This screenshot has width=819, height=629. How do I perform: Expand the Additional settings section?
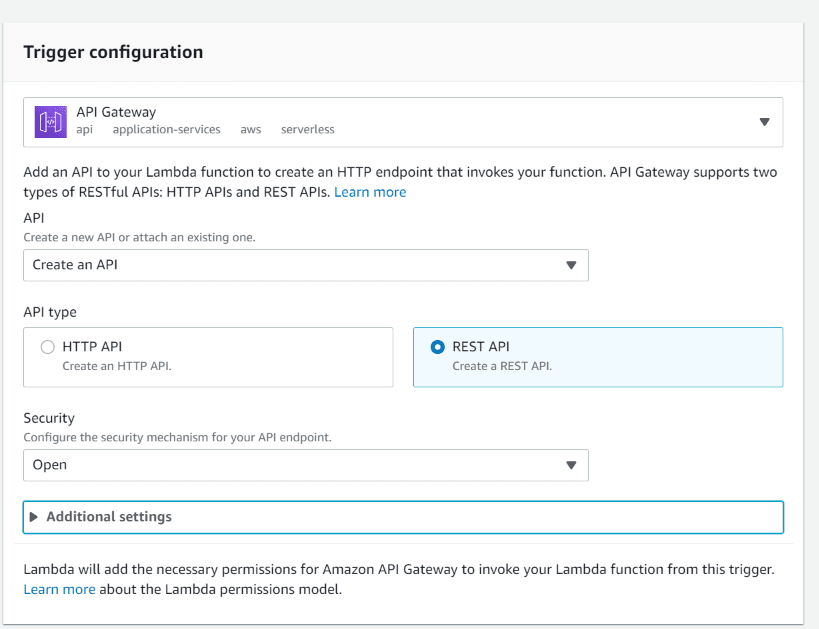[x=403, y=517]
